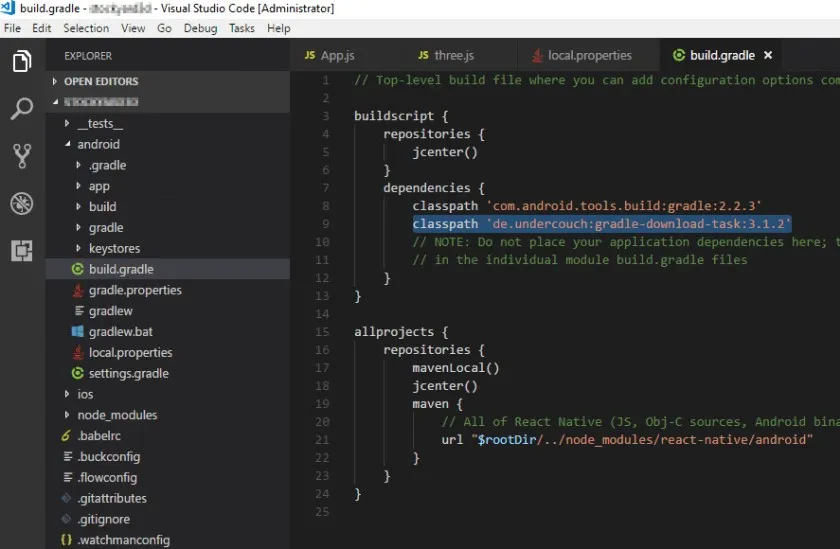840x549 pixels.
Task: Open the Go menu
Action: click(164, 28)
